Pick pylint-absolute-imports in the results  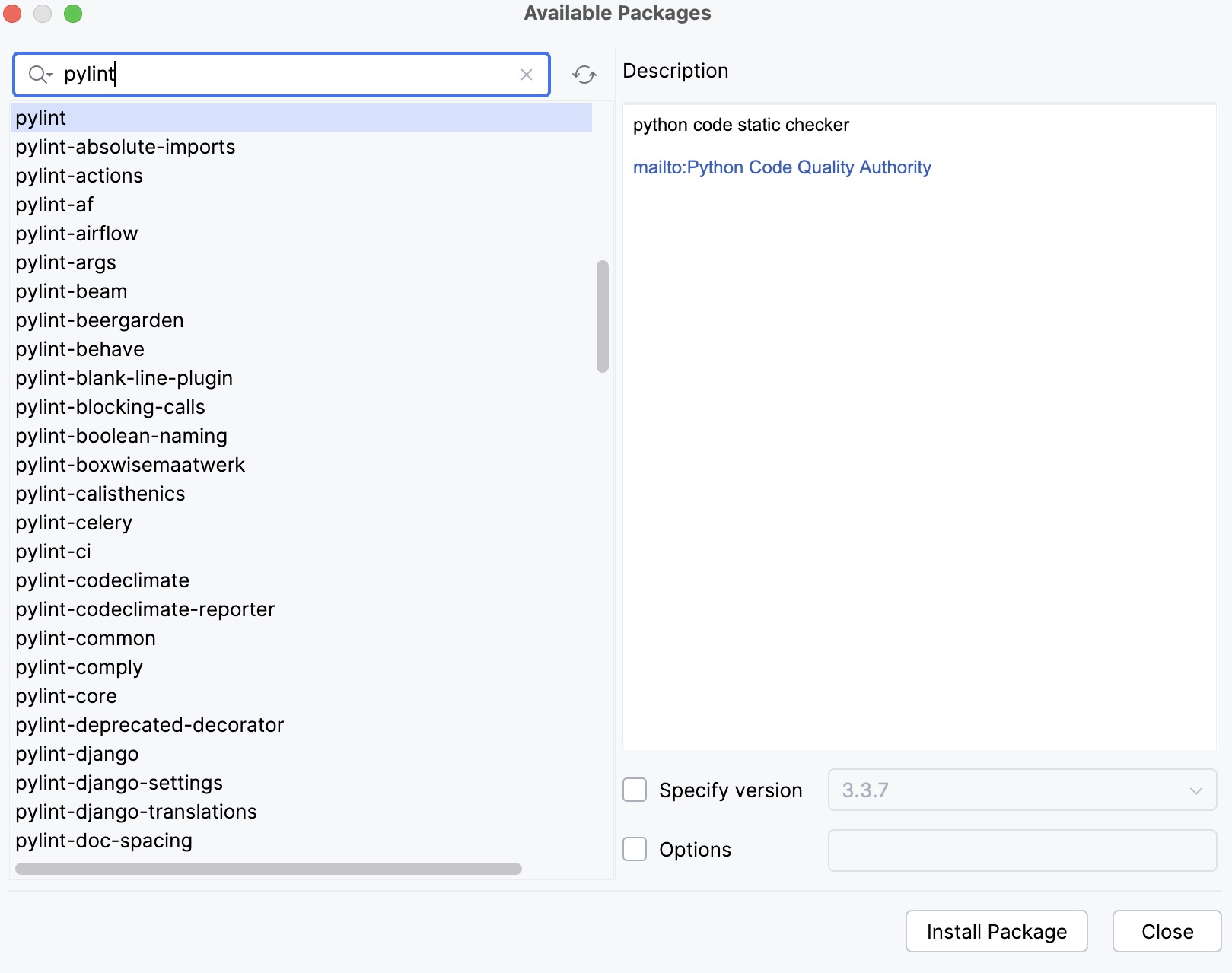[x=126, y=147]
